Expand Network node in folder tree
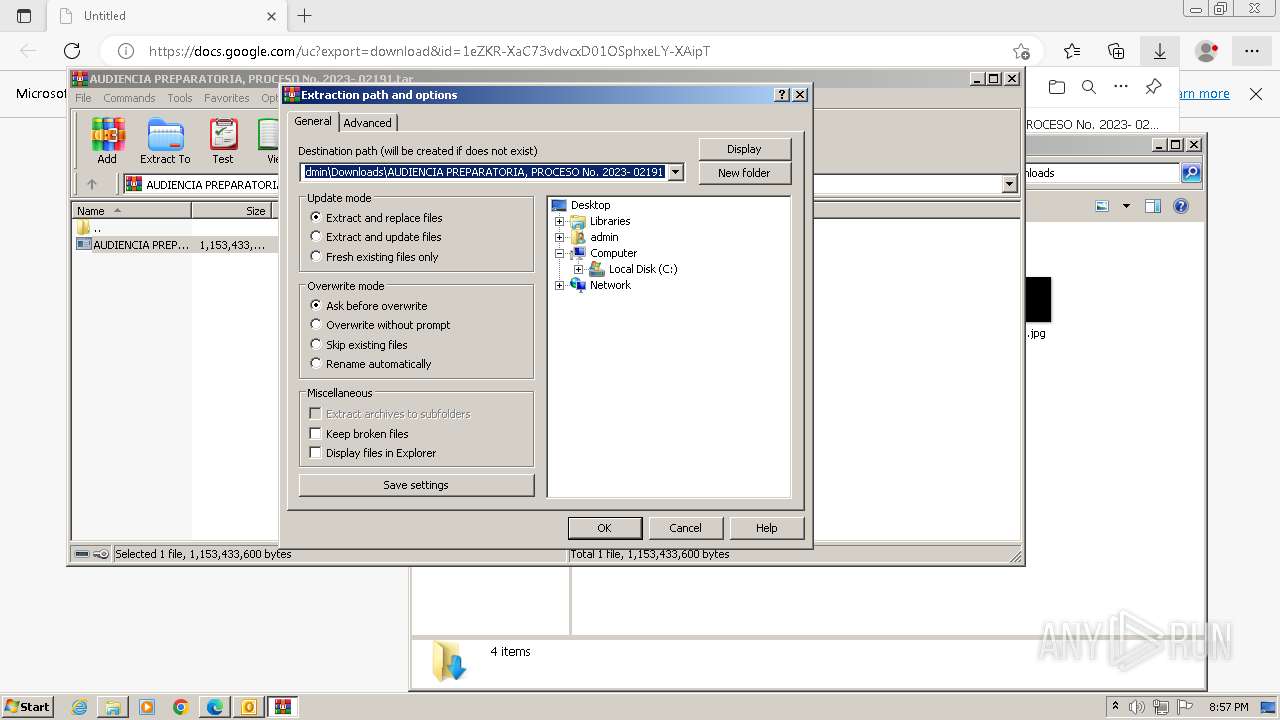This screenshot has width=1280, height=720. tap(560, 285)
